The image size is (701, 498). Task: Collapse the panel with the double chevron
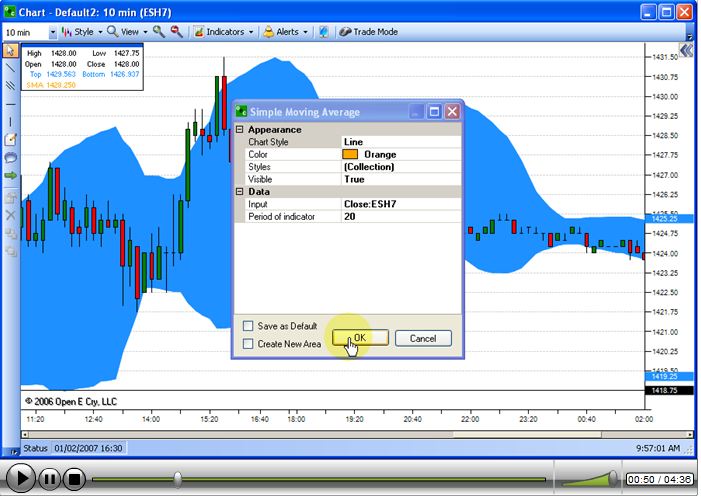686,50
